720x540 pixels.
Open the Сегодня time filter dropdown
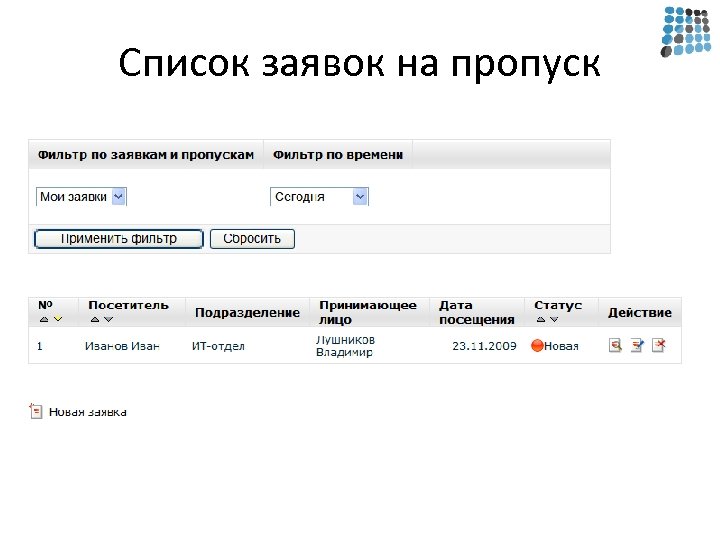(319, 197)
